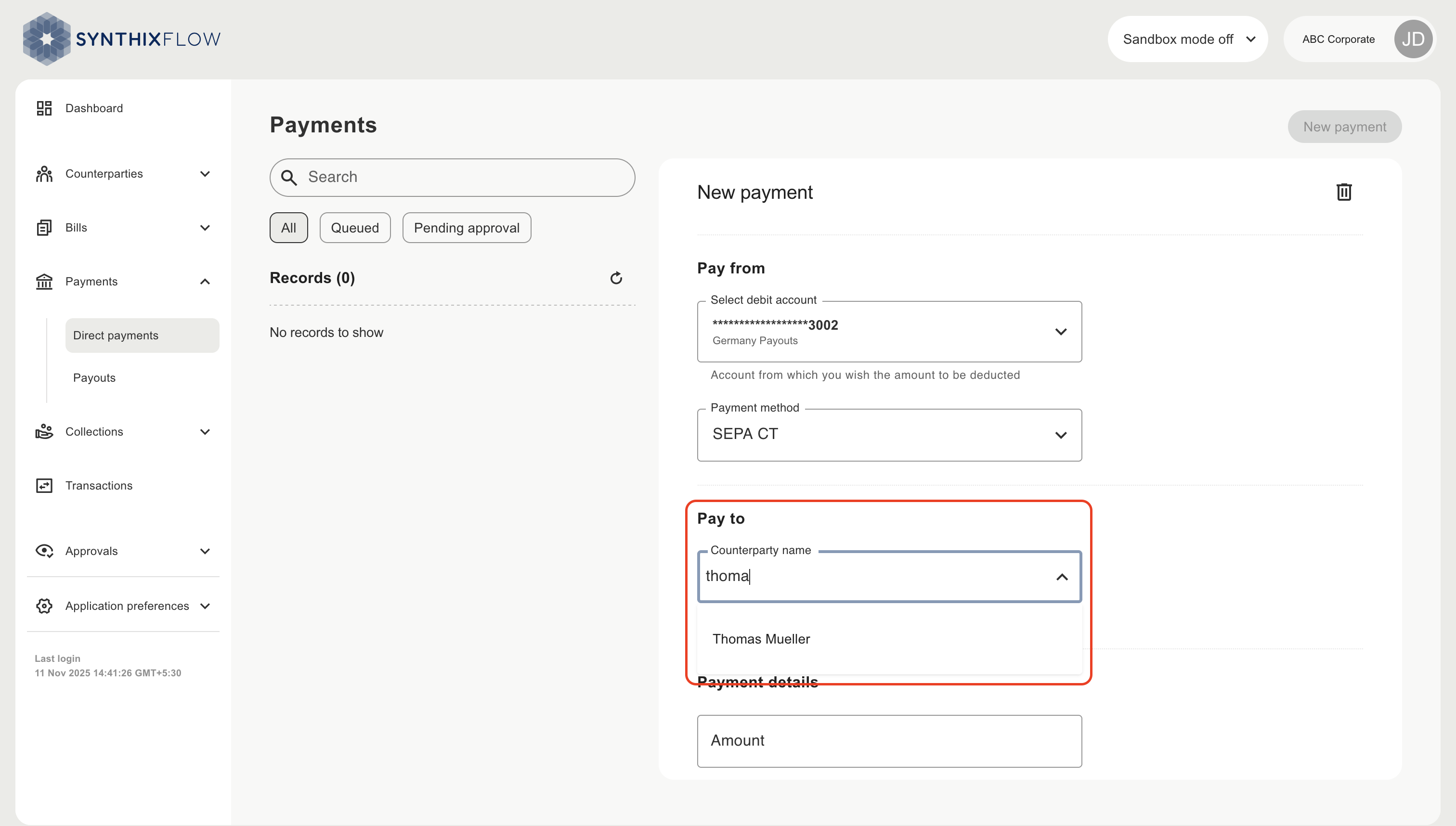
Task: Click the Approvals eye icon
Action: pyautogui.click(x=44, y=551)
